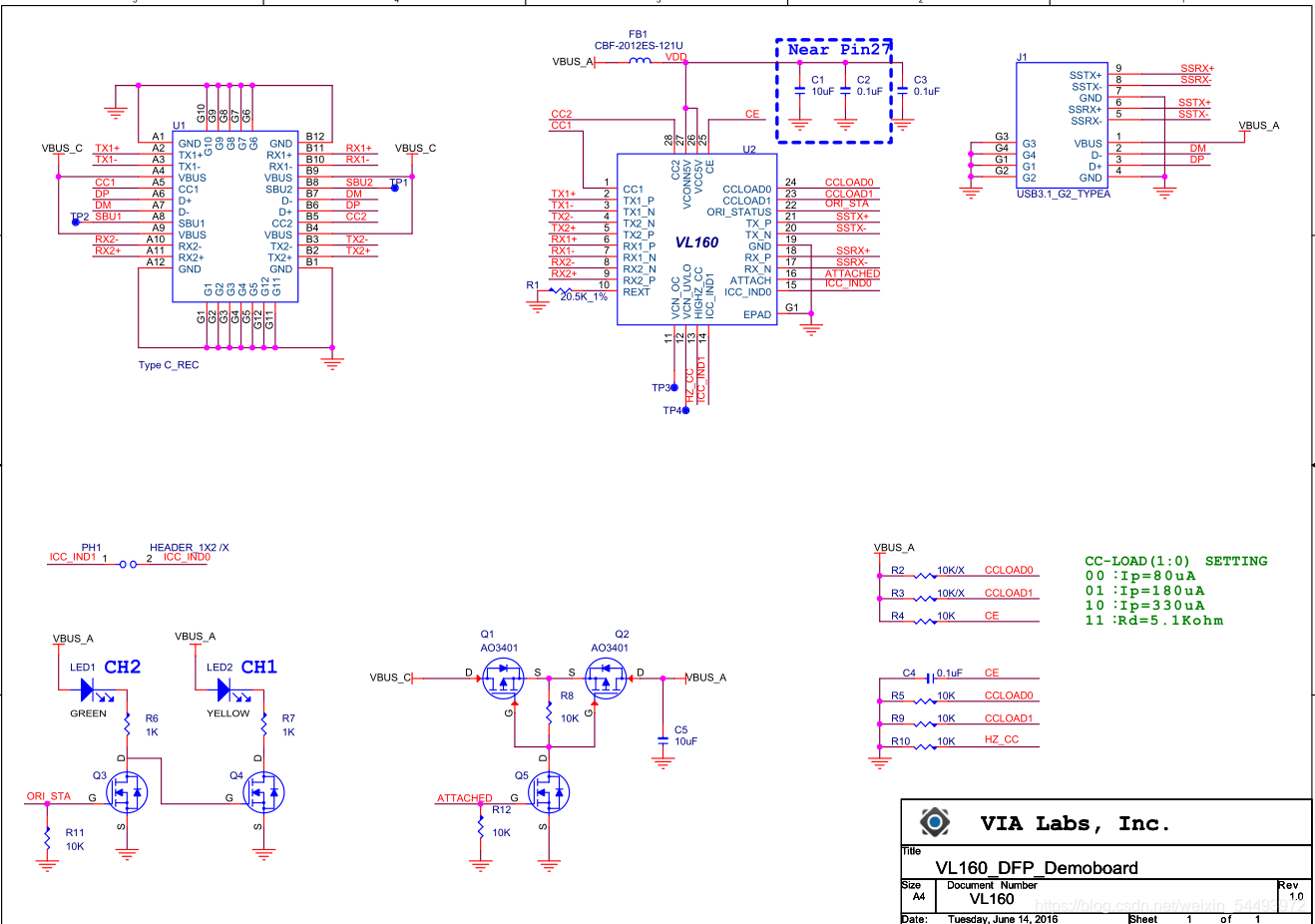This screenshot has height=924, width=1315.
Task: Click the Q1 AO3401 transistor symbol
Action: 504,679
